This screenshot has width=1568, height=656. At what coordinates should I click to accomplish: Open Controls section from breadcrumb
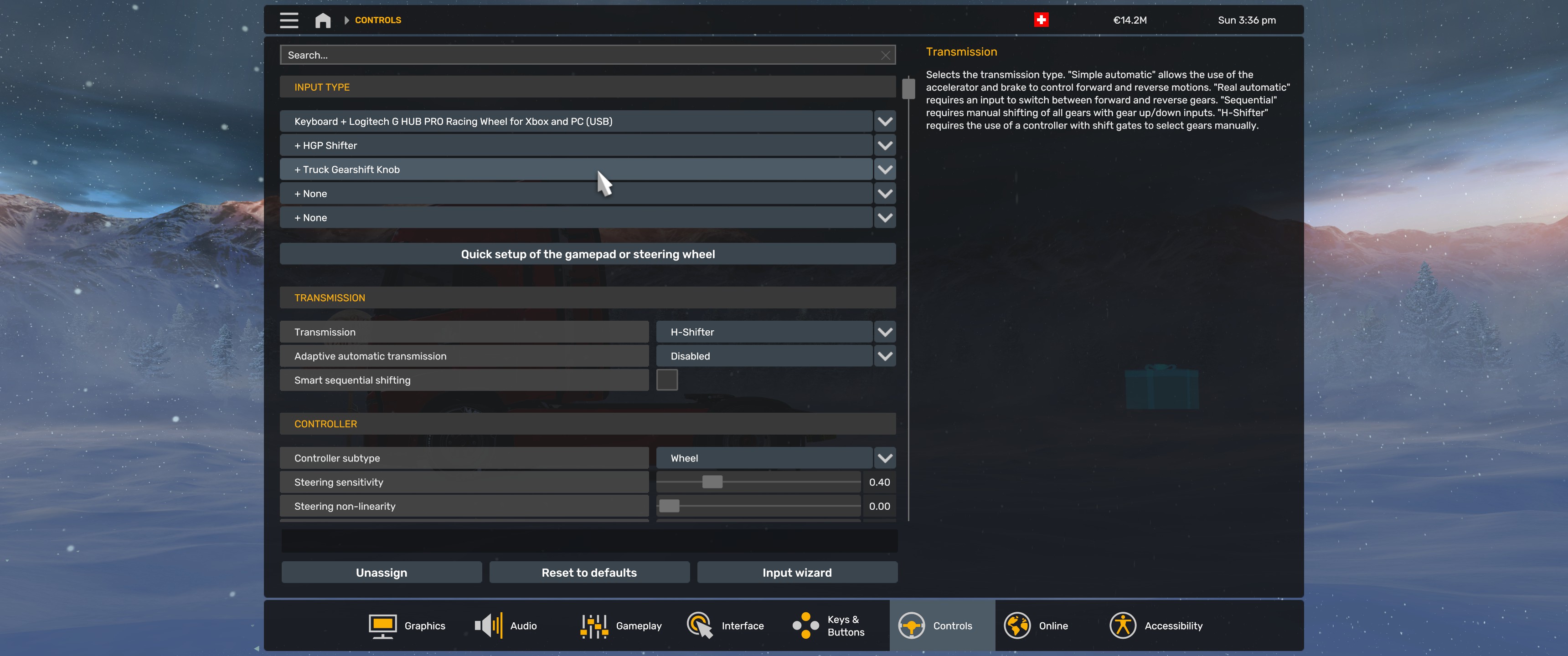378,19
